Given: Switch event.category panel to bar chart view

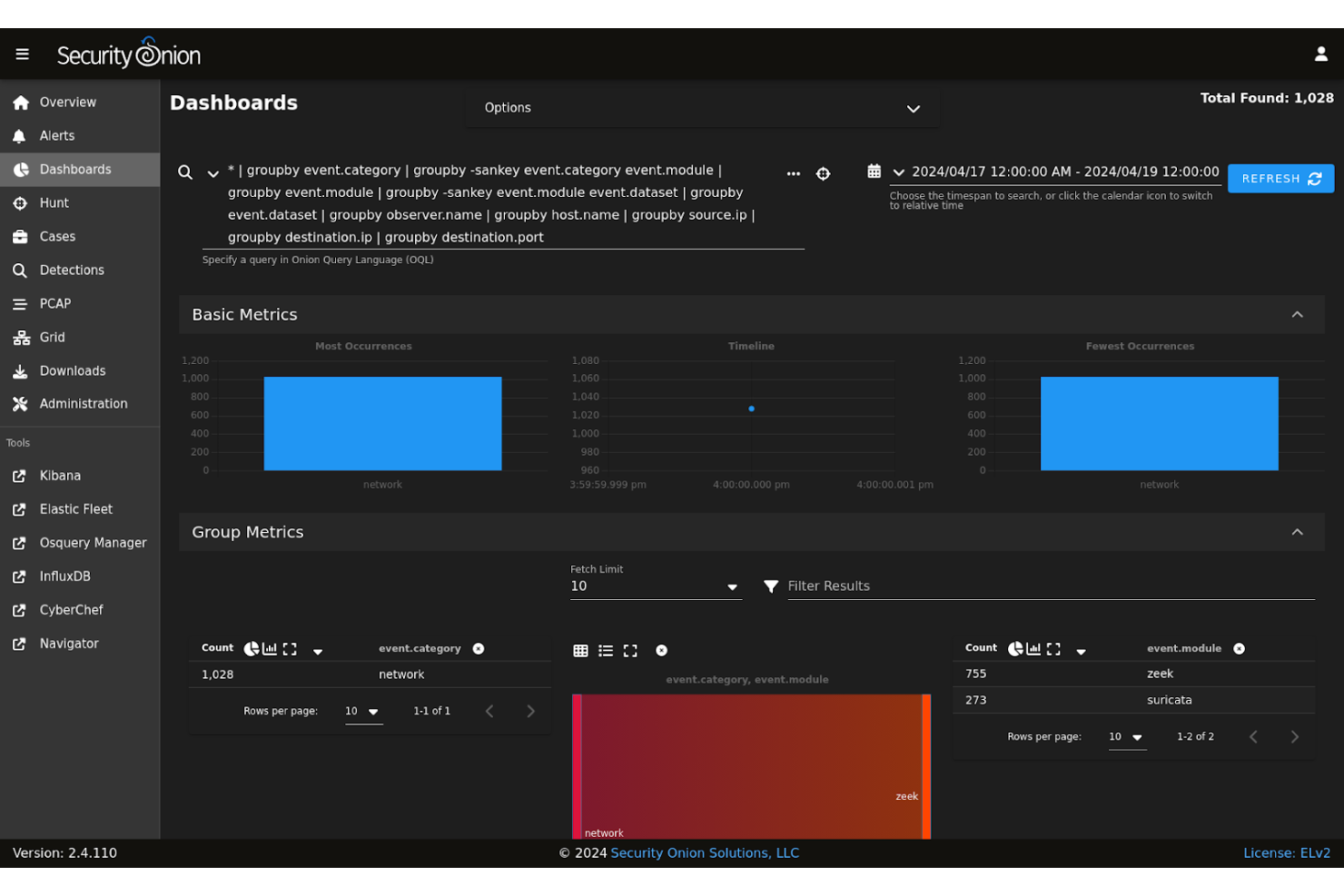Looking at the screenshot, I should click(270, 648).
